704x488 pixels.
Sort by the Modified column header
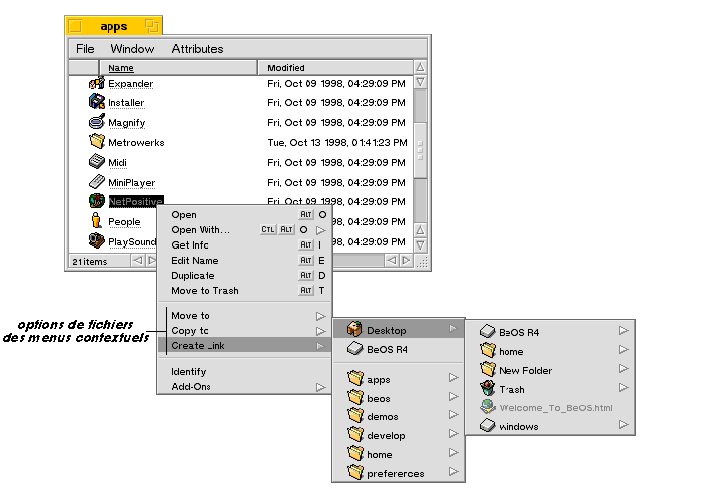coord(335,68)
